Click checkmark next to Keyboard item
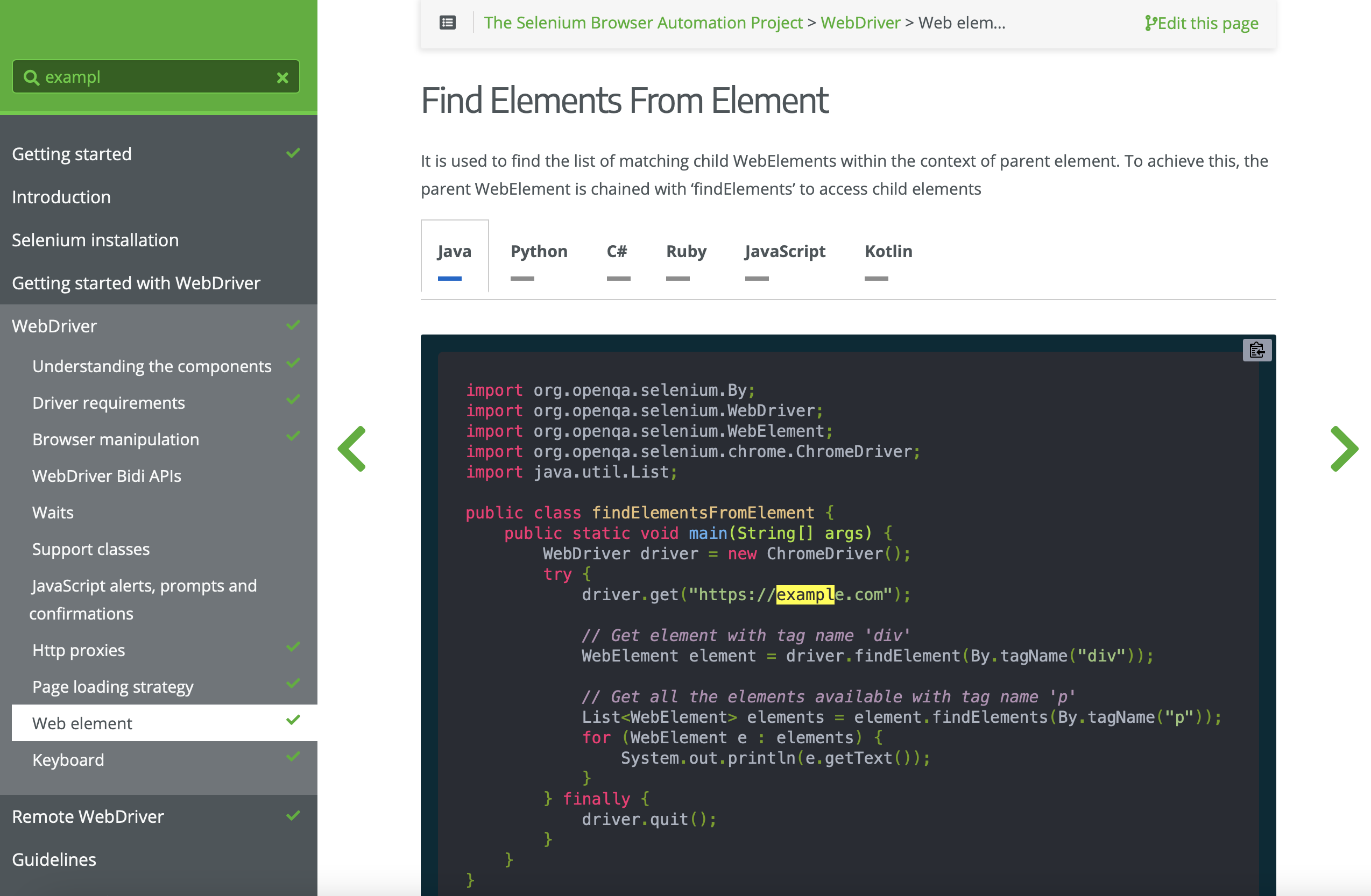 click(x=293, y=757)
